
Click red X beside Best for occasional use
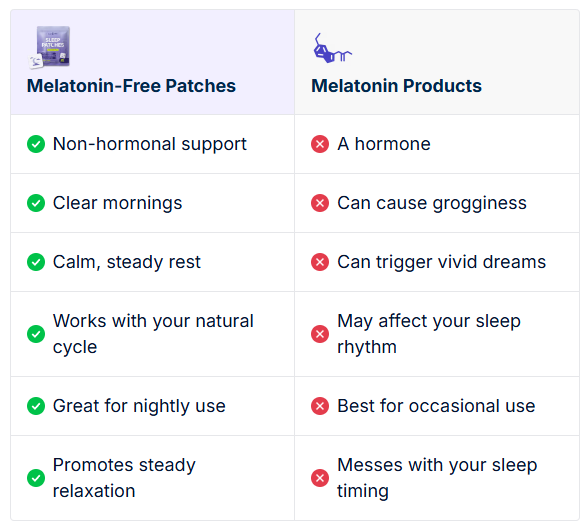[320, 406]
